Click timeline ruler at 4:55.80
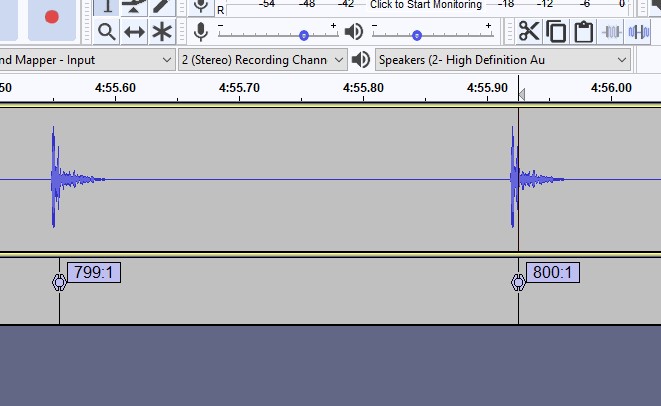This screenshot has width=661, height=406. [x=362, y=88]
